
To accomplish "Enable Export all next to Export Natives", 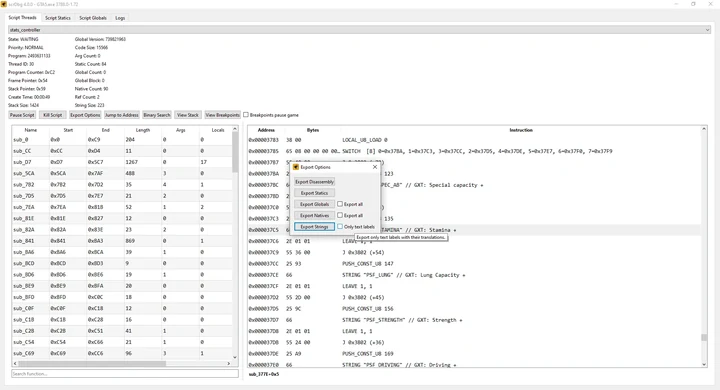I will (x=340, y=215).
